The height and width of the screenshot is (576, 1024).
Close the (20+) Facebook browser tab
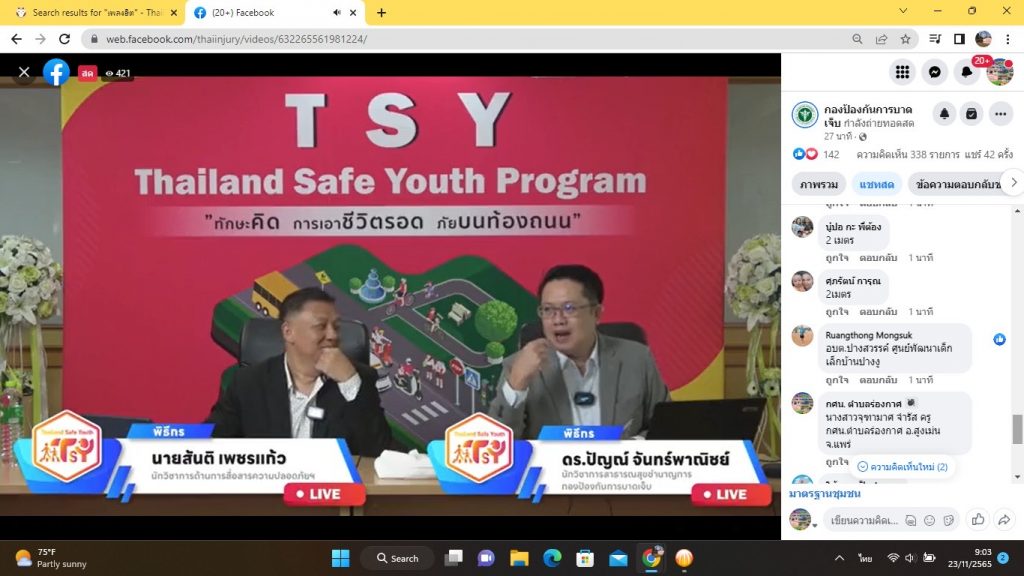point(353,12)
